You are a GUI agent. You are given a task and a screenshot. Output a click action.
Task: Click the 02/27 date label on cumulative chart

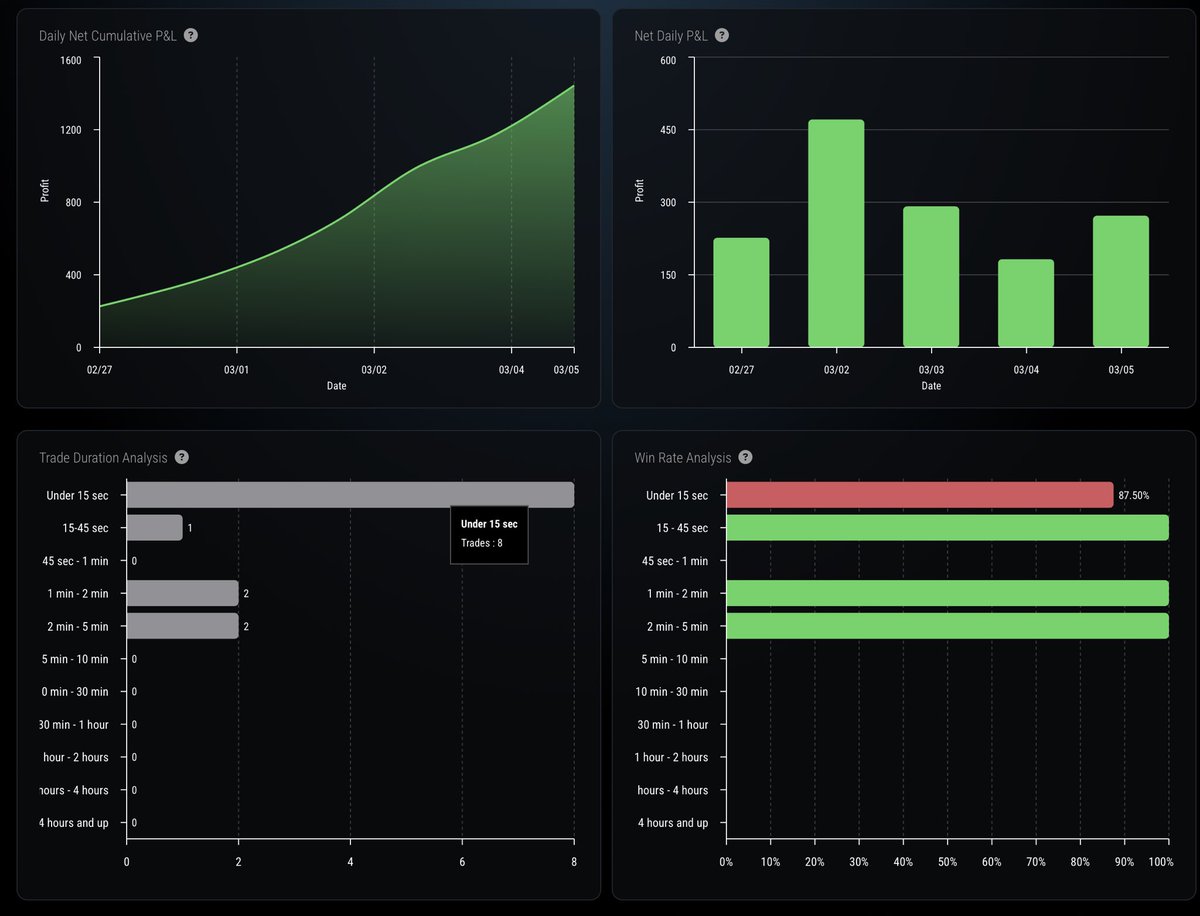pos(100,369)
